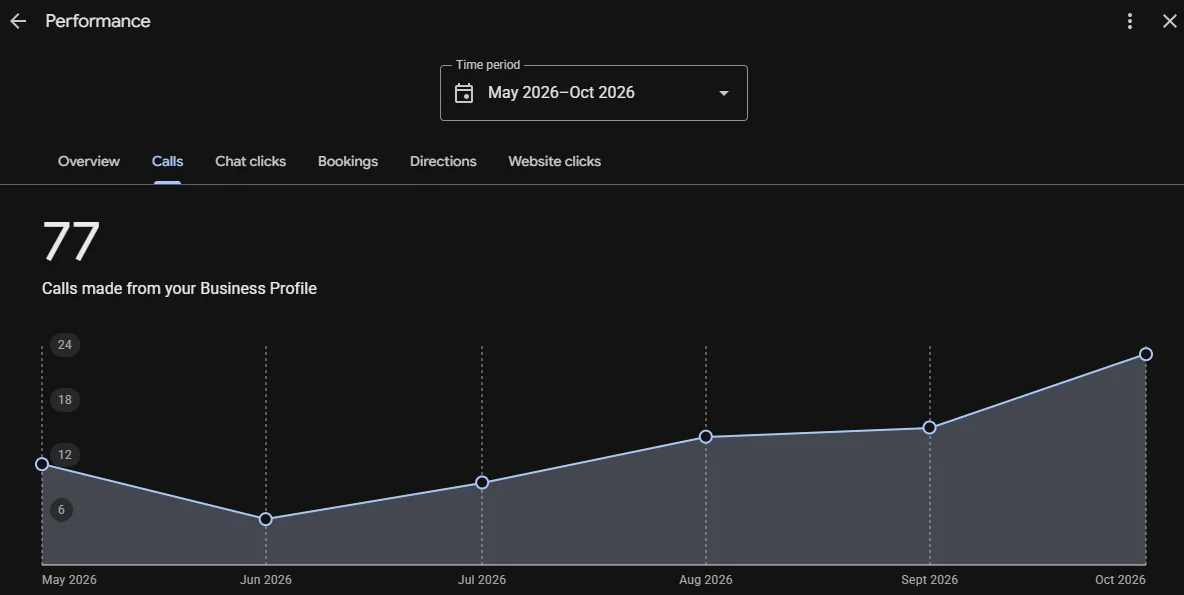Open the three-dot more options menu

pos(1130,21)
